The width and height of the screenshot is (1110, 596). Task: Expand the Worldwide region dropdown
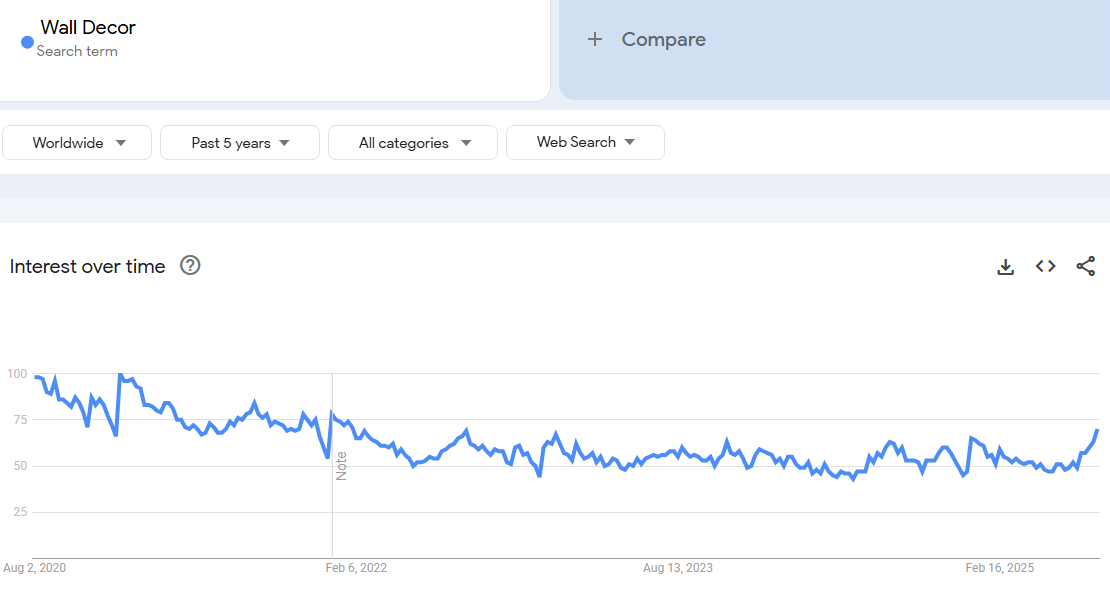point(78,143)
